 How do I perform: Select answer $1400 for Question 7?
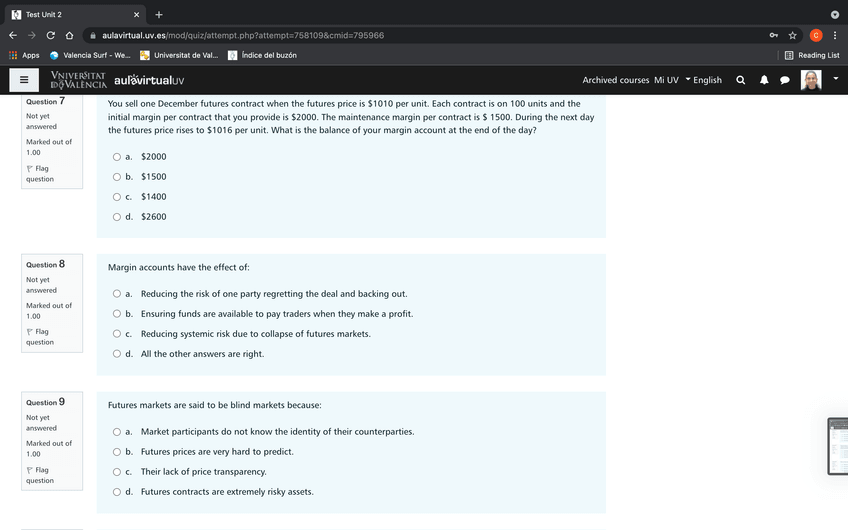(117, 197)
